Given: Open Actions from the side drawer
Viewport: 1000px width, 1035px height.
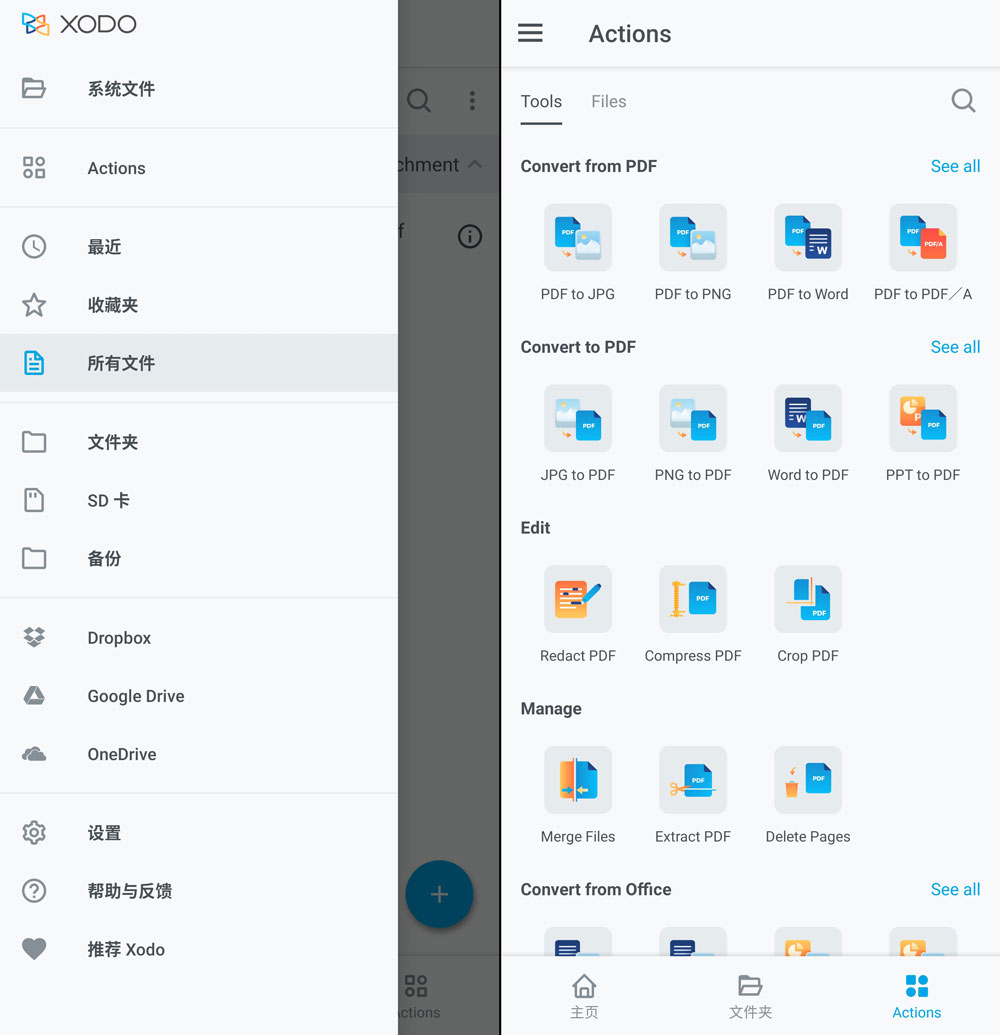Looking at the screenshot, I should tap(199, 168).
